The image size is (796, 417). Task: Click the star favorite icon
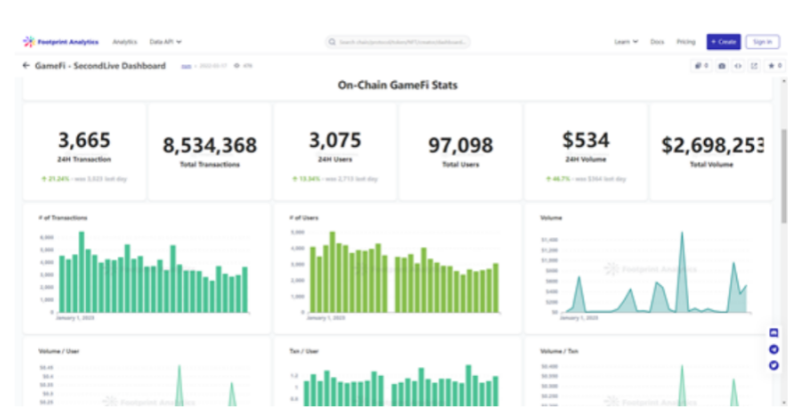(775, 66)
